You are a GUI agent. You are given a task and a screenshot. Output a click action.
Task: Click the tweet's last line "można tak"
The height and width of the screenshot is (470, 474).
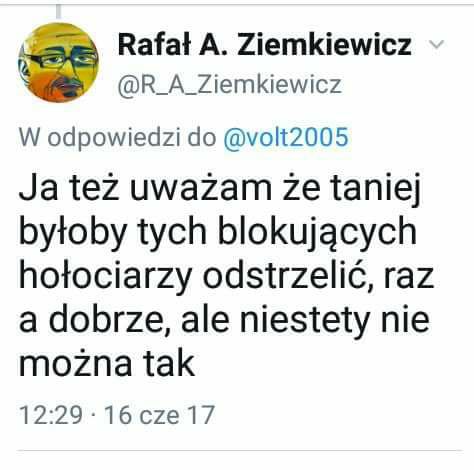tap(107, 363)
